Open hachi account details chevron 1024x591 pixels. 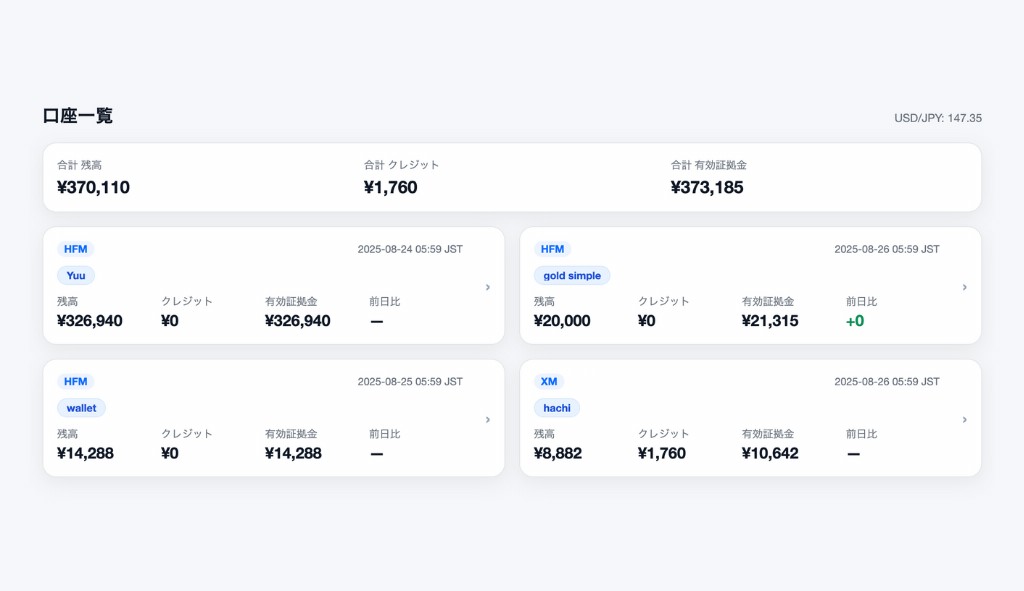[x=964, y=420]
